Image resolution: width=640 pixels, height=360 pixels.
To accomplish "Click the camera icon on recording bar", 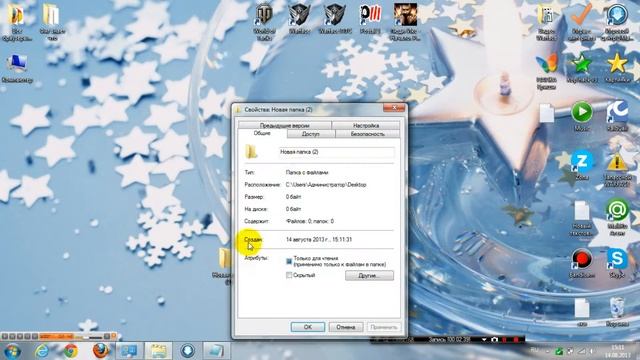I will coord(494,340).
